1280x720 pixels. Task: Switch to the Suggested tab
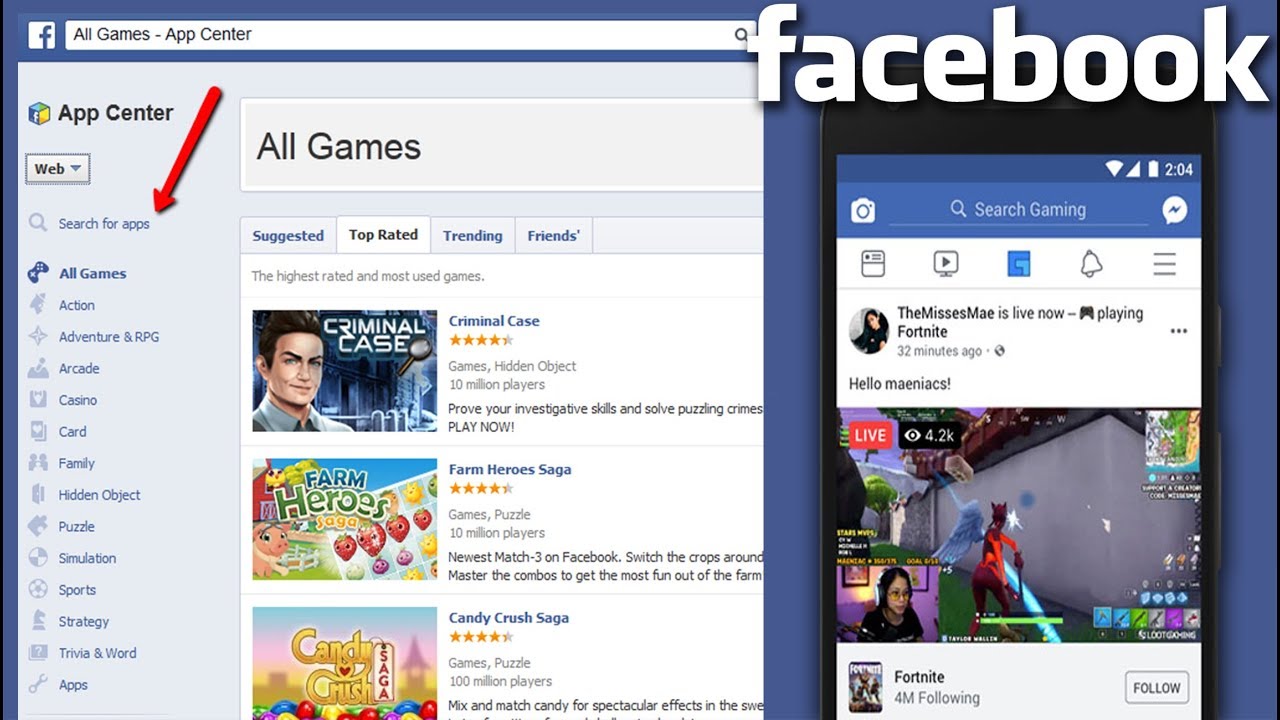click(x=288, y=236)
